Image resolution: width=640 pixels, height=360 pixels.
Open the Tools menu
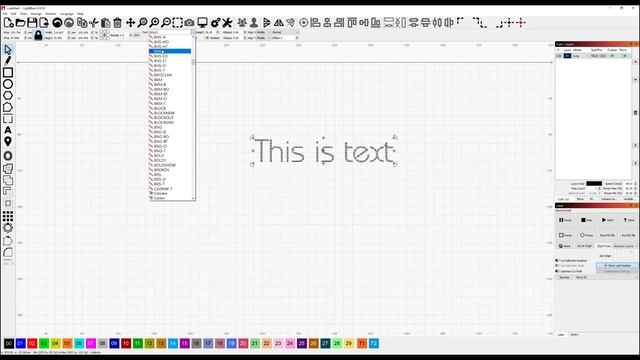click(24, 14)
